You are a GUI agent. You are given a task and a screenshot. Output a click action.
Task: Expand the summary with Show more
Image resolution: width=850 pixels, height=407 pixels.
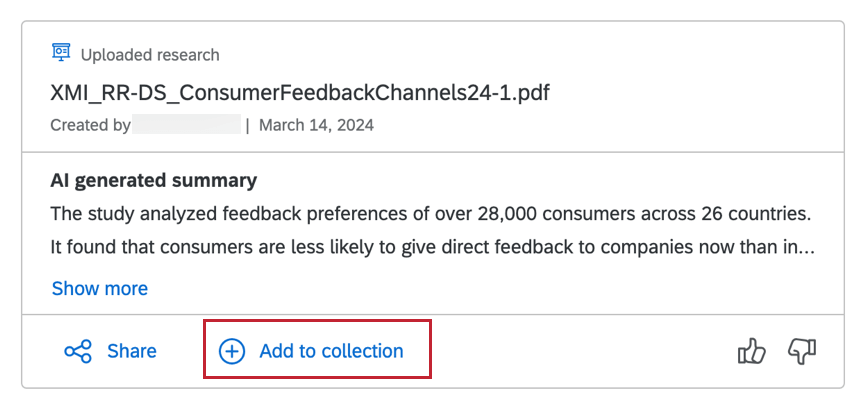(x=99, y=289)
